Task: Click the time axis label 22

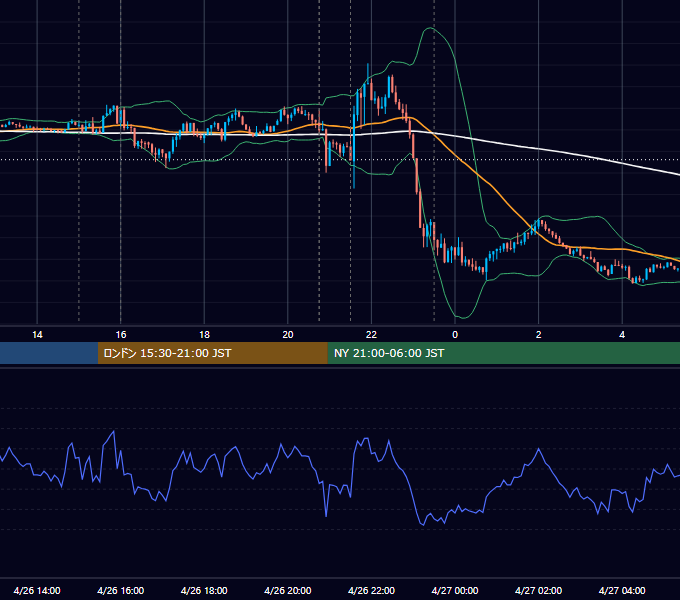Action: 371,335
